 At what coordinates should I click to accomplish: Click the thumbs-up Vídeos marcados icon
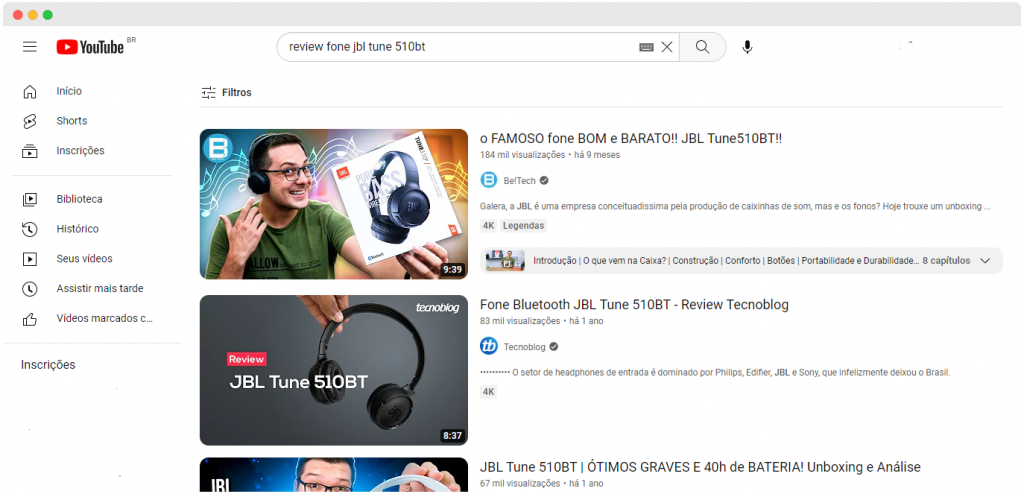click(x=29, y=319)
